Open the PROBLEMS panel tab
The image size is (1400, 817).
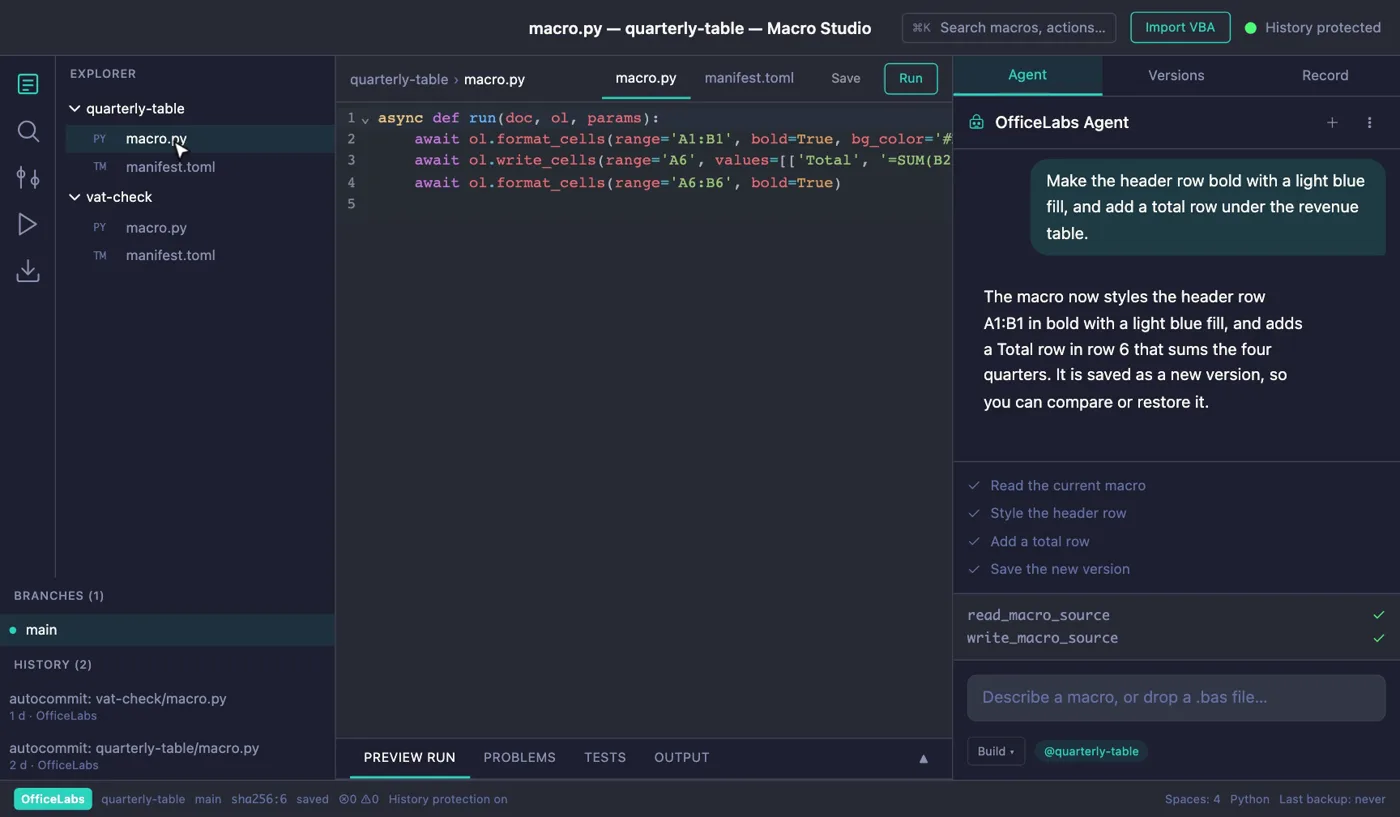coord(519,757)
